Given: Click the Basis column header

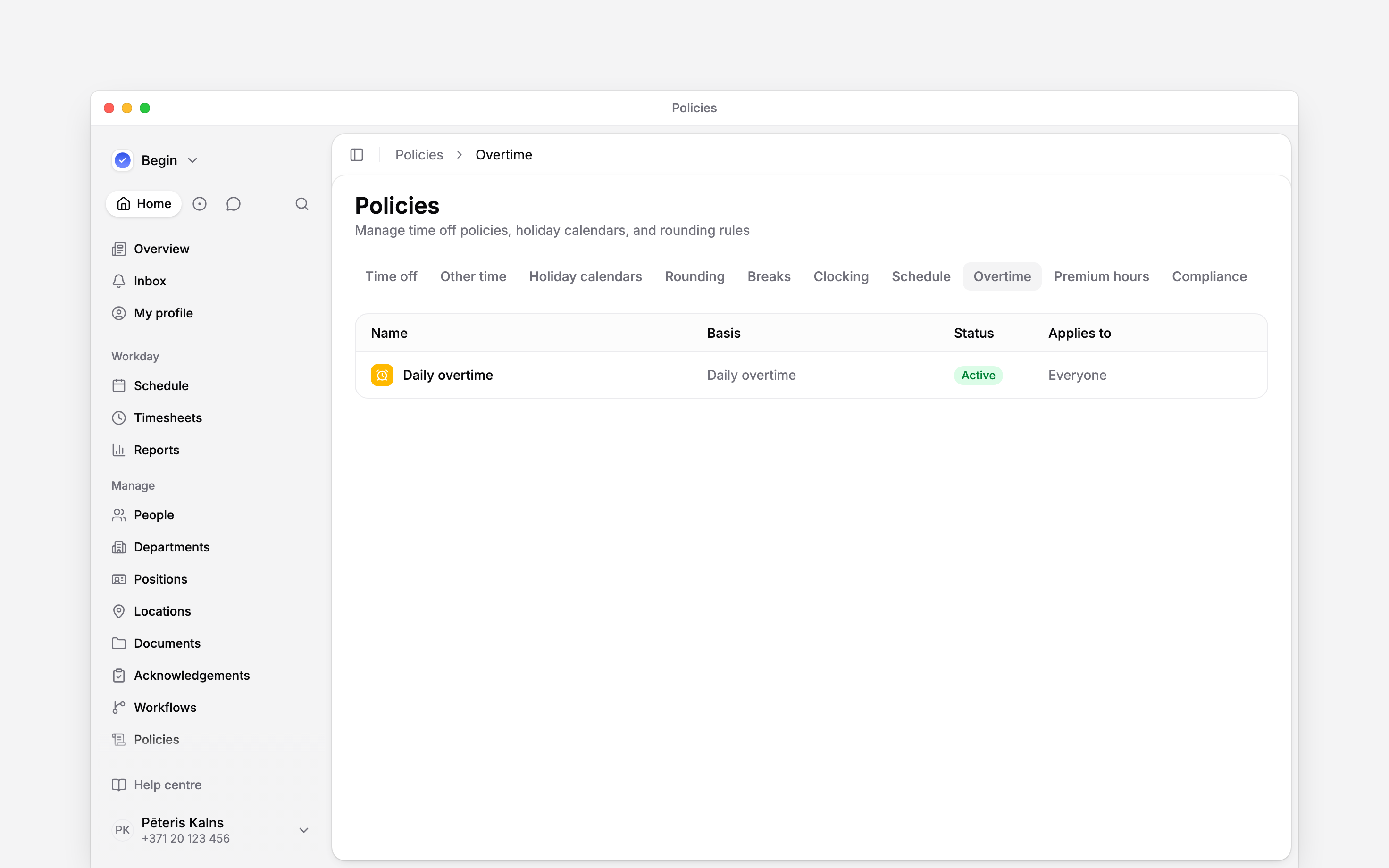Looking at the screenshot, I should click(723, 333).
